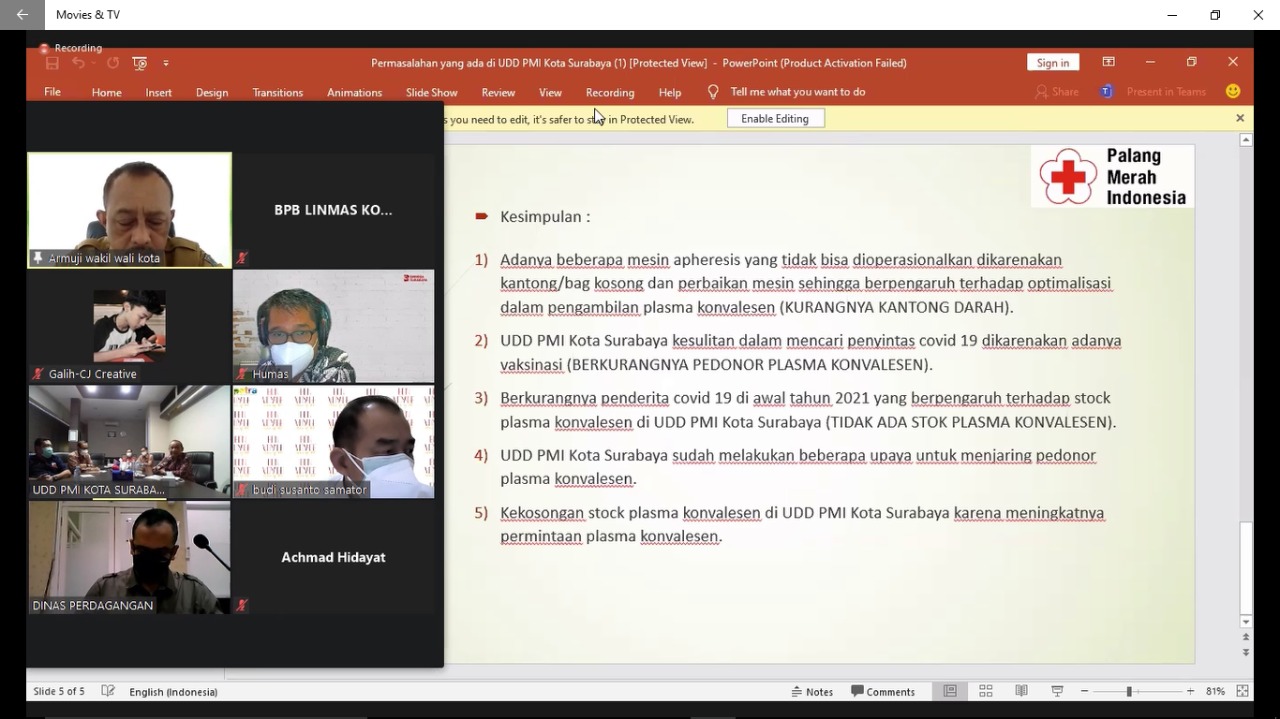
Task: Click the Kesimpulan heading text
Action: coord(545,216)
